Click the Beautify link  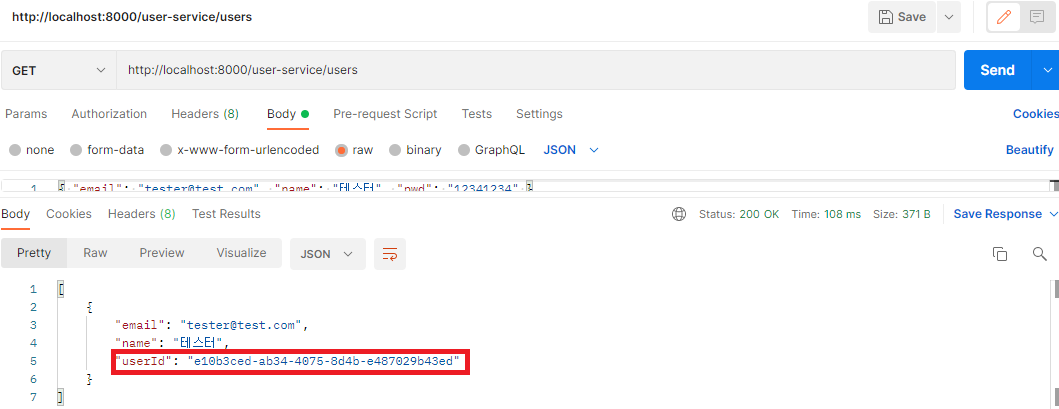point(1029,150)
